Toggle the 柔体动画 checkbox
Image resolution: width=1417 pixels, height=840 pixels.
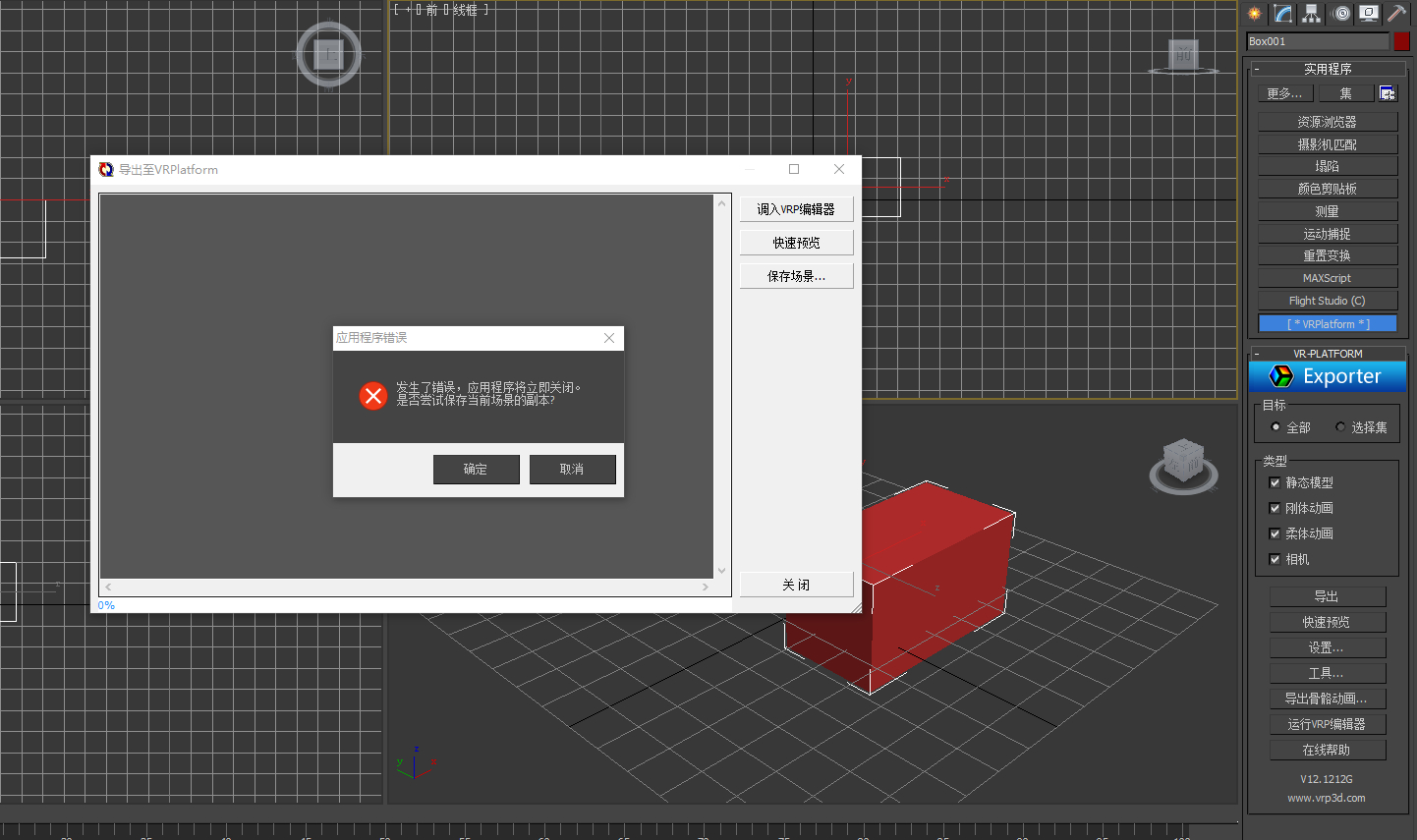[1275, 533]
